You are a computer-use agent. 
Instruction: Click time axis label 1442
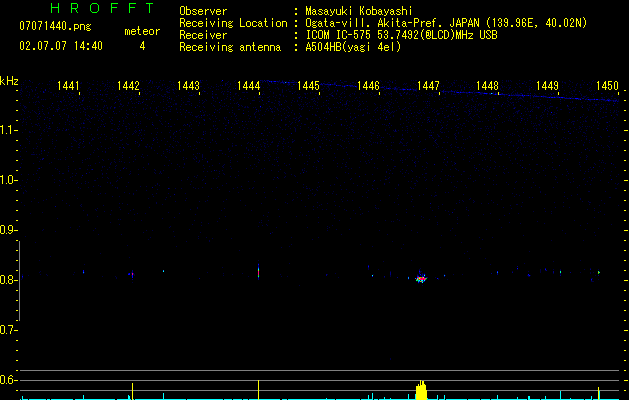[128, 86]
